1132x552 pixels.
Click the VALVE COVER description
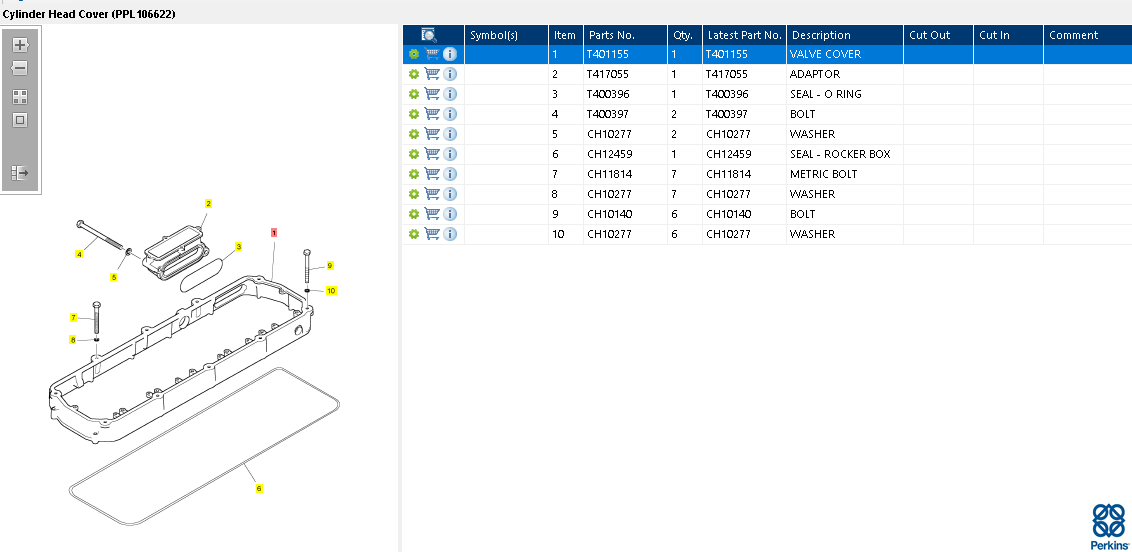pos(826,54)
